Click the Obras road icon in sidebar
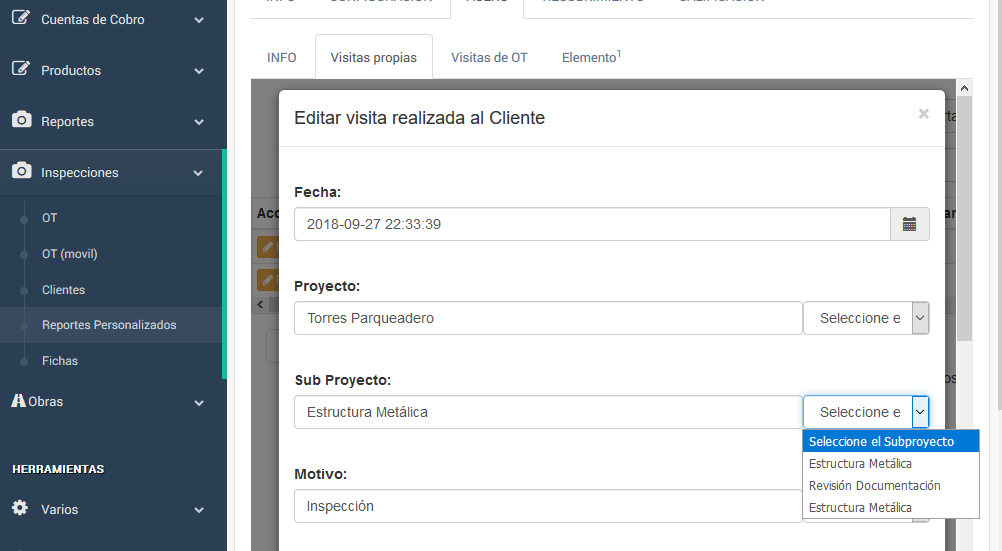Screen dimensions: 1002x551 [19, 400]
